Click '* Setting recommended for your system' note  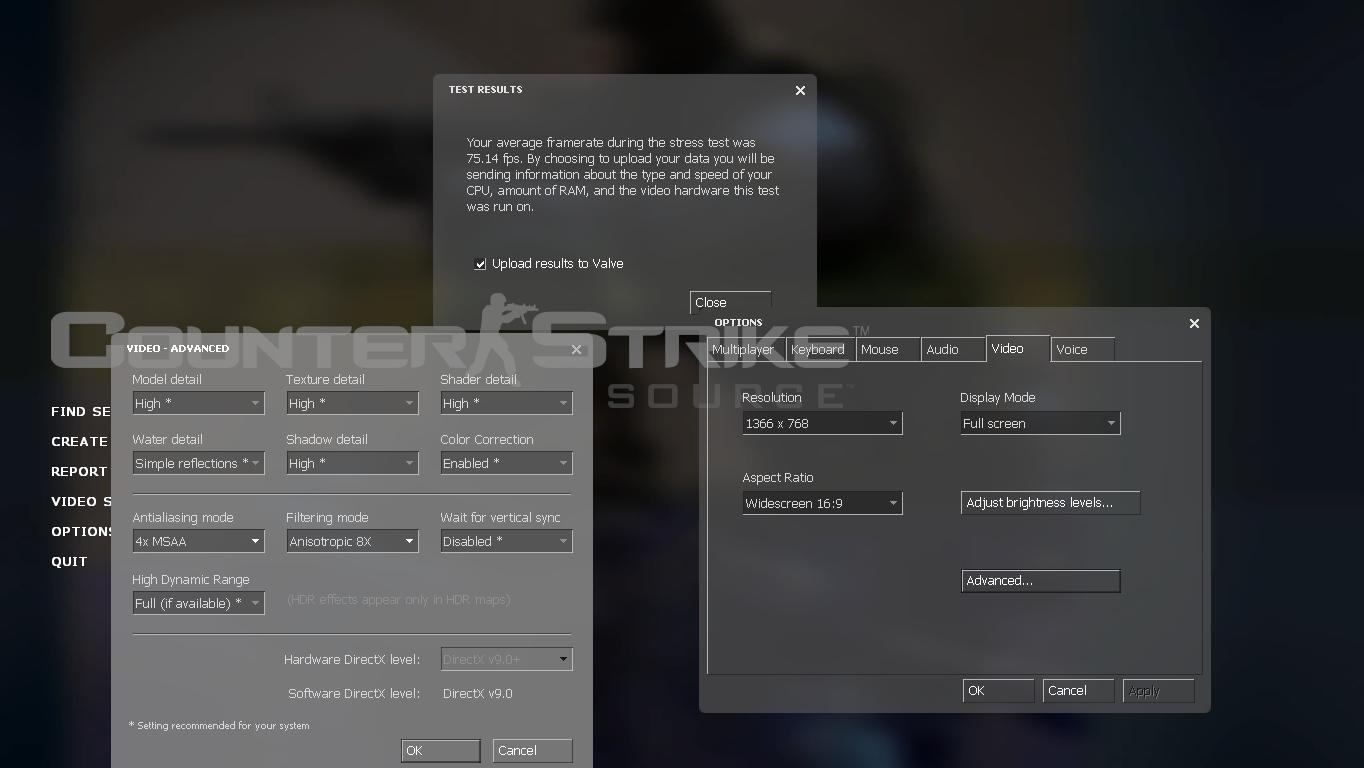coord(219,726)
